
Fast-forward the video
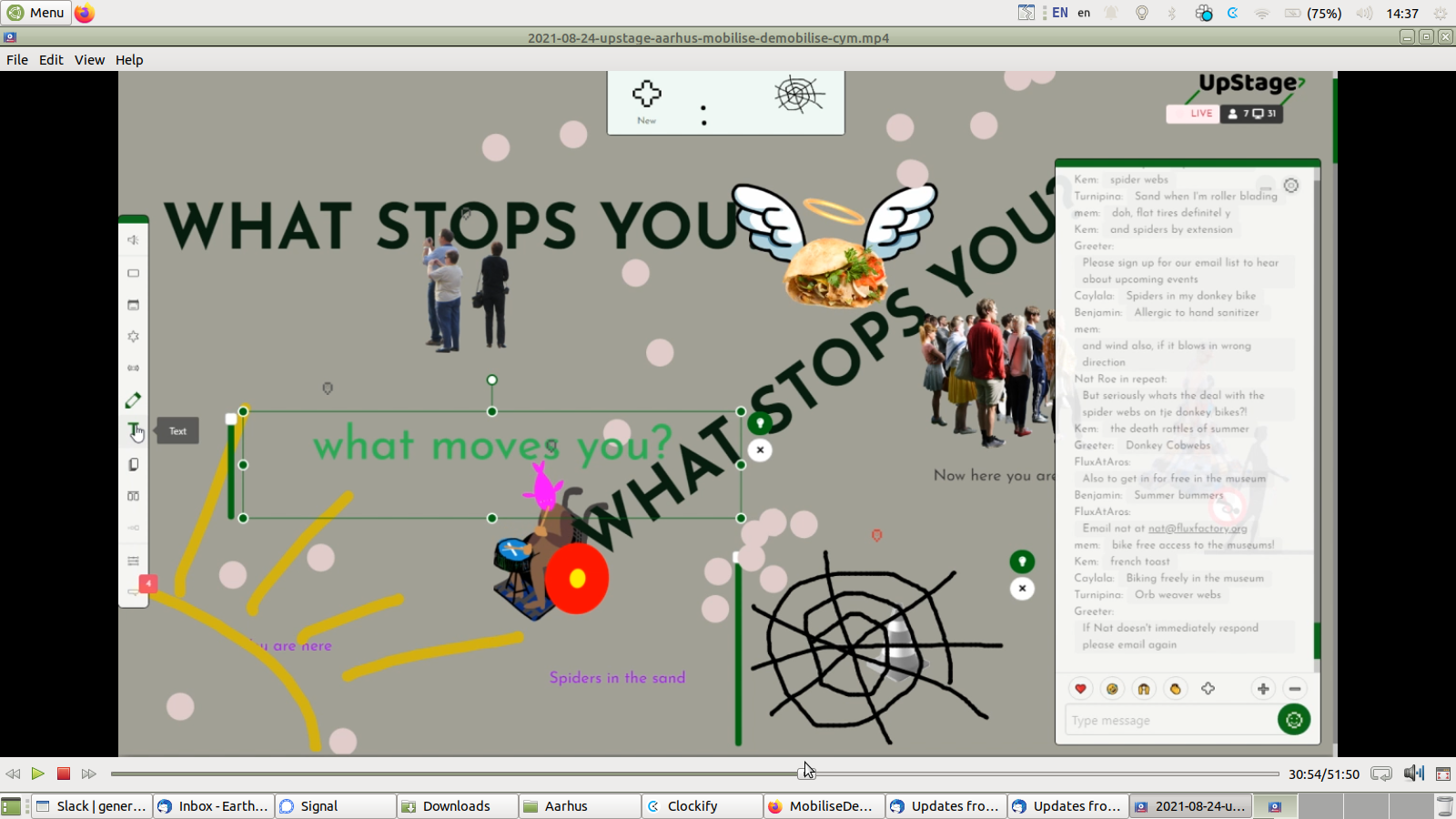pos(88,773)
